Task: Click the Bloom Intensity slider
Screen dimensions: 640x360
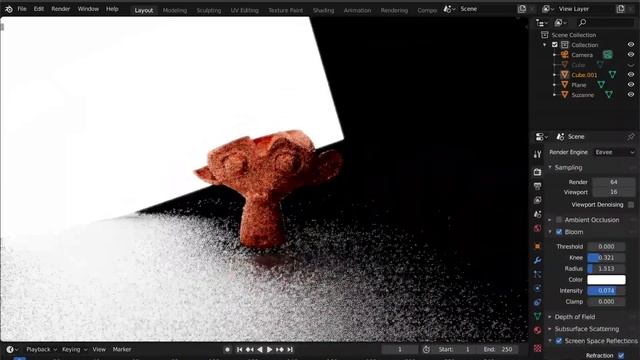Action: click(x=606, y=291)
